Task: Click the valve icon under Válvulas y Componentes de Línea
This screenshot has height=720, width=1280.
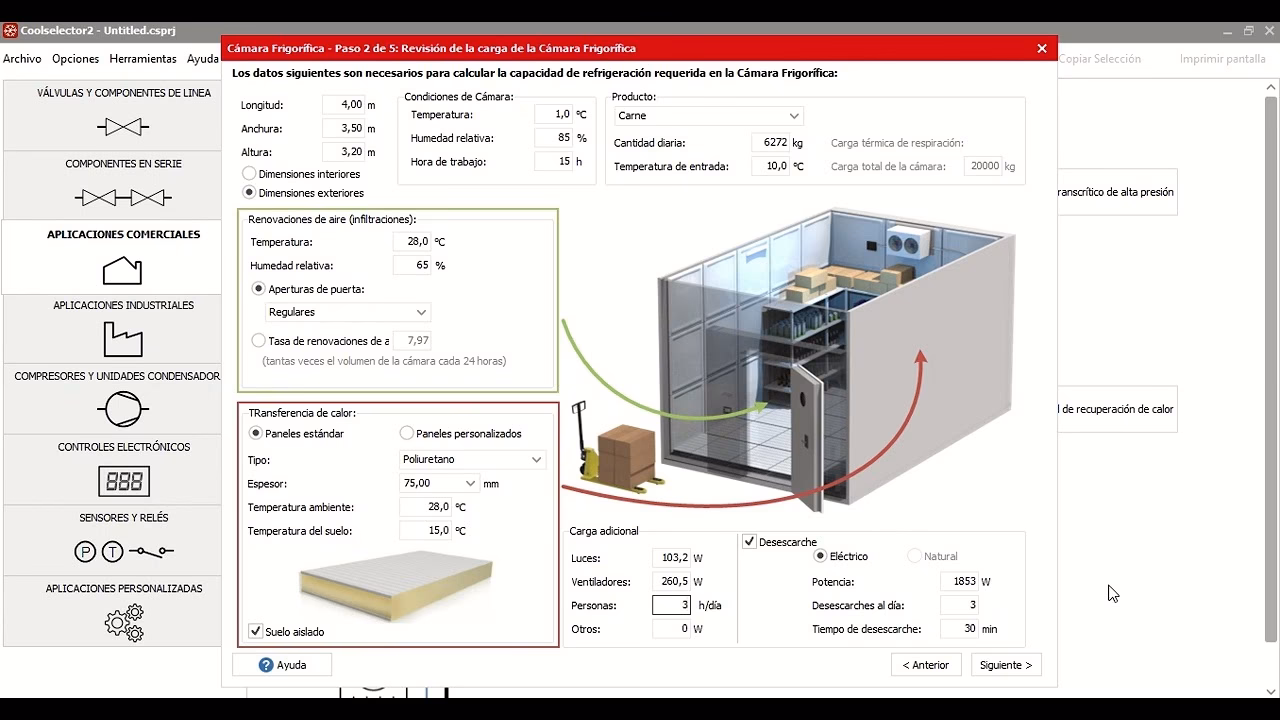Action: 123,127
